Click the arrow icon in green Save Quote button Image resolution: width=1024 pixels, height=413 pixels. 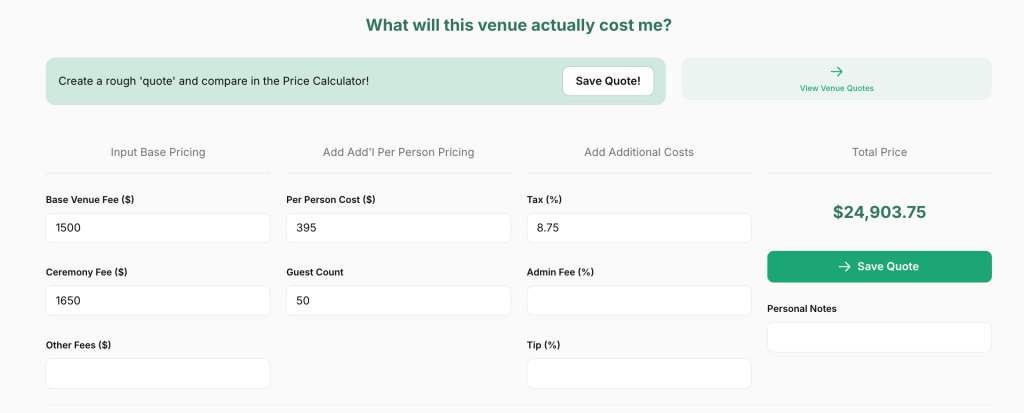point(844,266)
